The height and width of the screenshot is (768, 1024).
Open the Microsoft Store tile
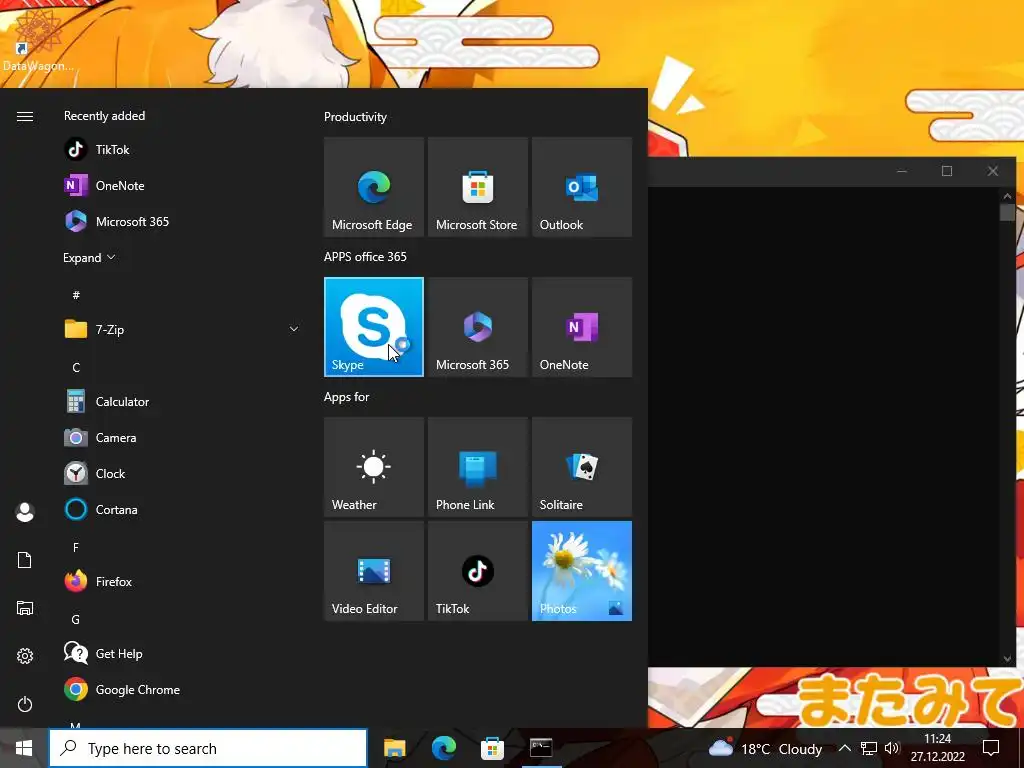coord(477,187)
